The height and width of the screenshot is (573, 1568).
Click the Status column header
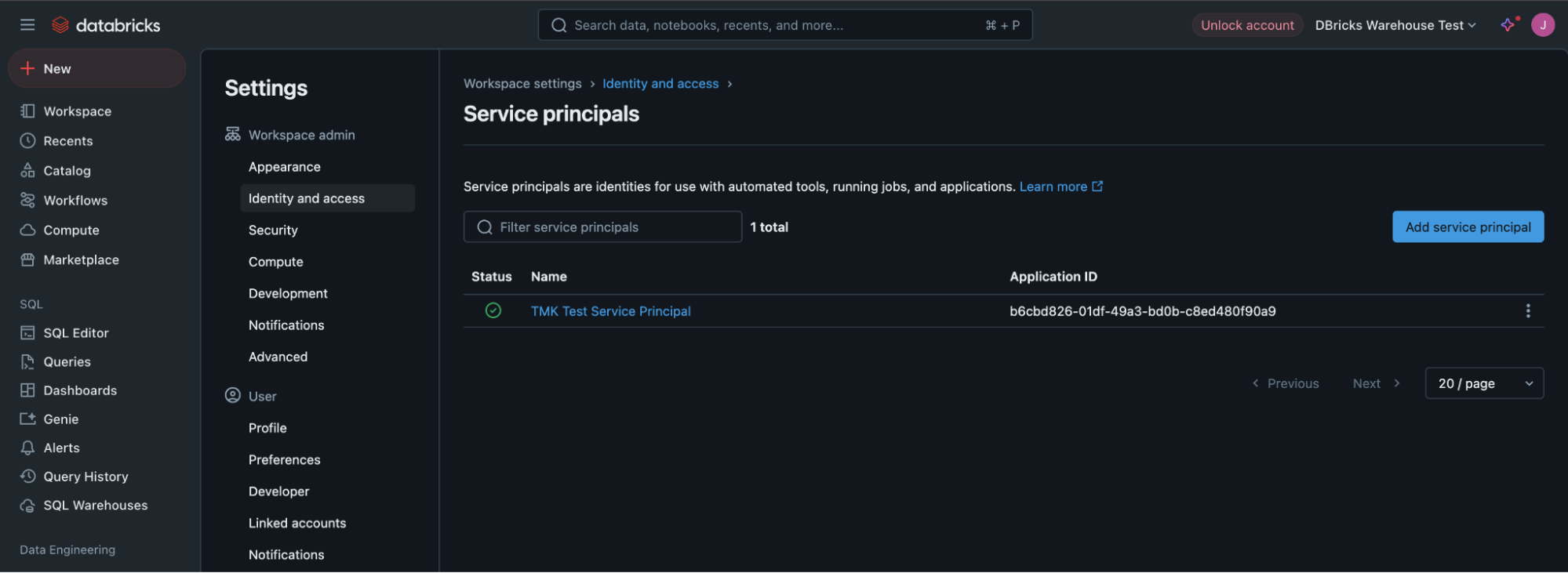[x=491, y=277]
